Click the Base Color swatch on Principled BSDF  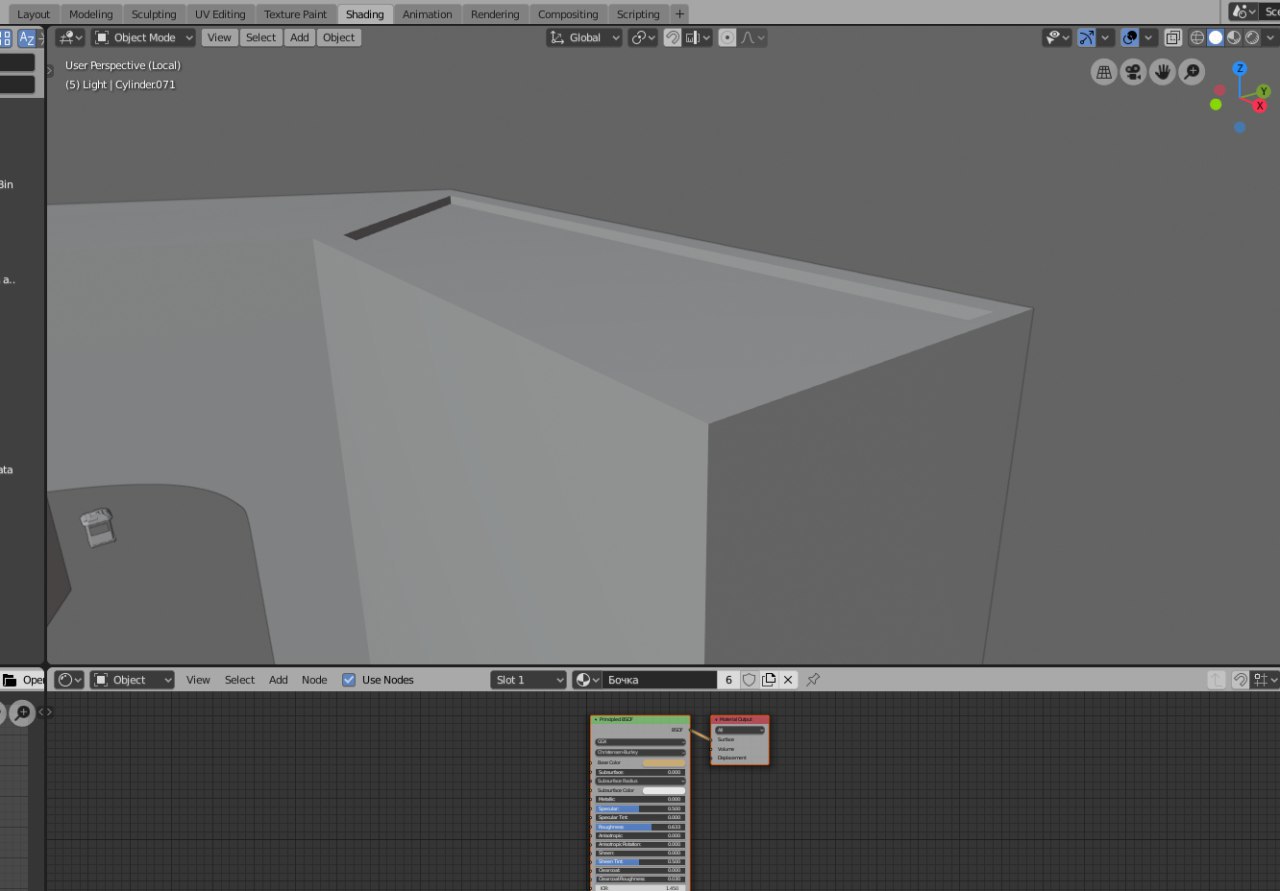664,763
